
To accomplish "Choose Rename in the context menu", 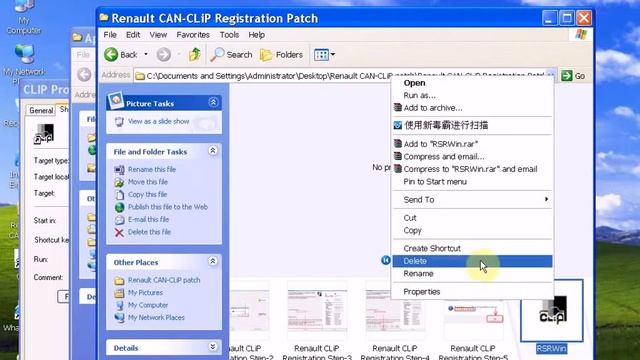I will pos(472,273).
